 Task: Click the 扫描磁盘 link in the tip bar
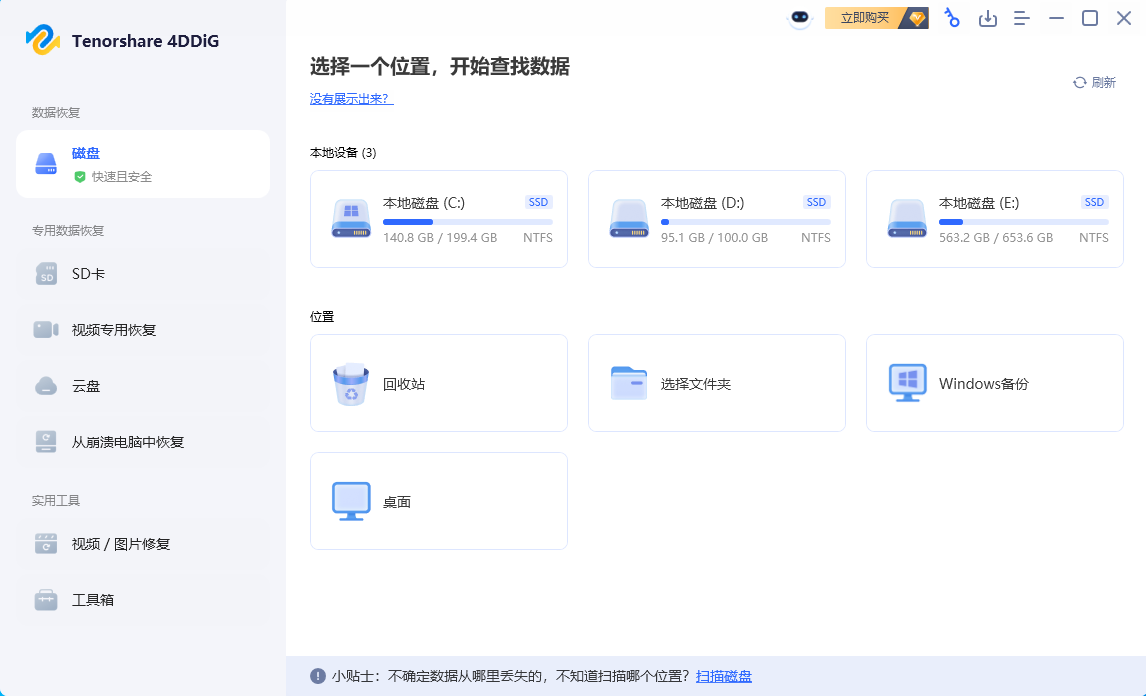724,676
